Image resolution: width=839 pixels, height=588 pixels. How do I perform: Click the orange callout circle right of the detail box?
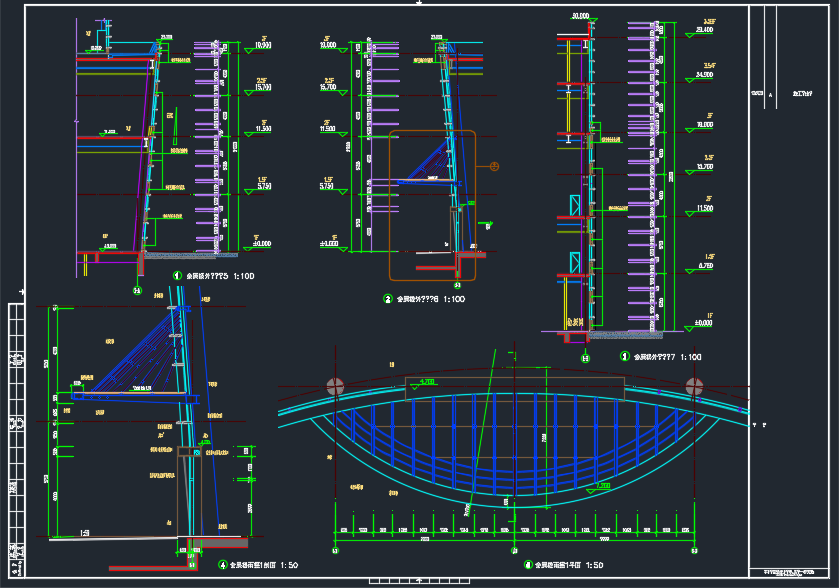coord(492,167)
